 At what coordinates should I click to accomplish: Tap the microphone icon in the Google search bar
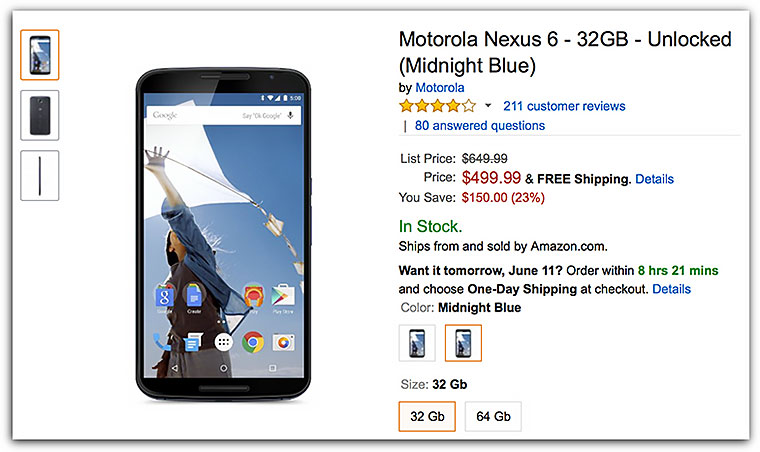coord(290,117)
